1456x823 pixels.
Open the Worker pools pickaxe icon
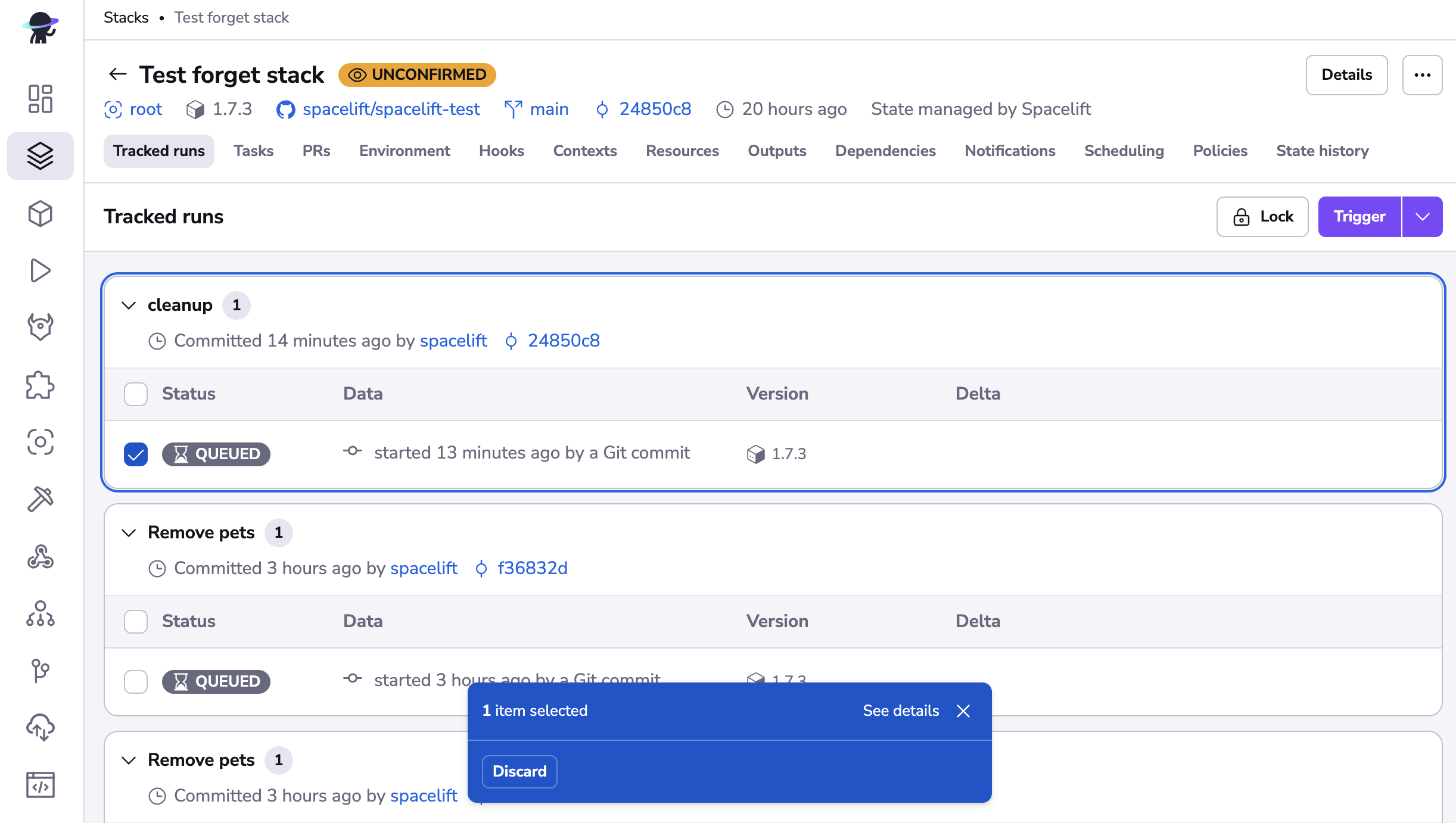40,499
